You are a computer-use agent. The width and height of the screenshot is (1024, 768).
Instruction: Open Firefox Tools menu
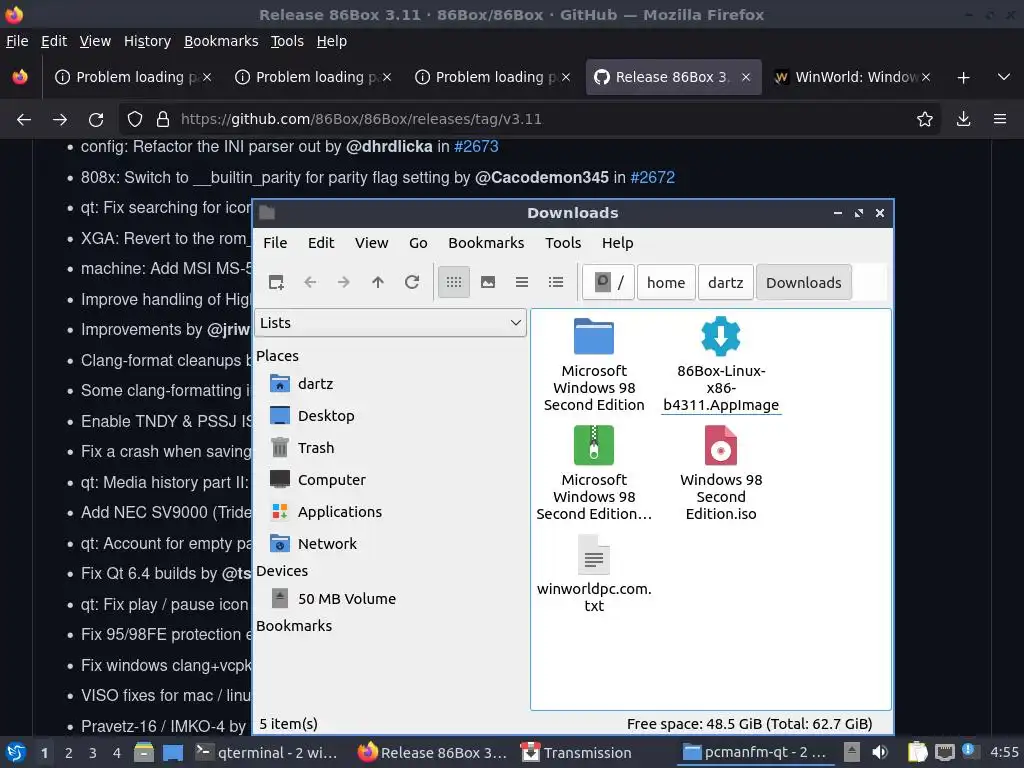(x=287, y=41)
